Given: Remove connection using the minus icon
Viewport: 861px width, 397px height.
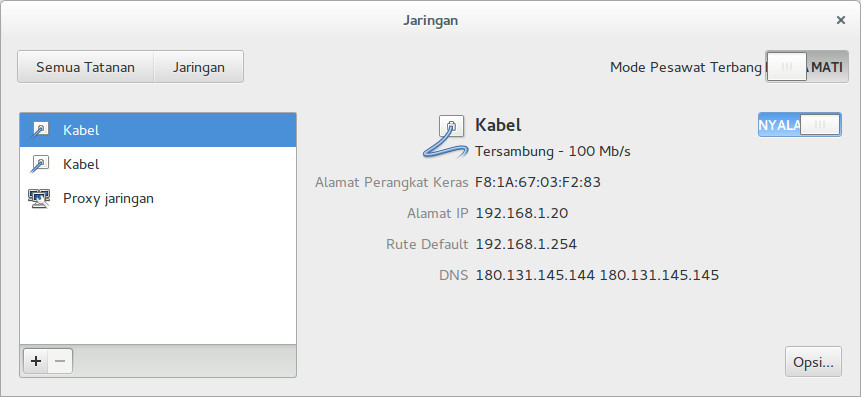Looking at the screenshot, I should [x=60, y=361].
